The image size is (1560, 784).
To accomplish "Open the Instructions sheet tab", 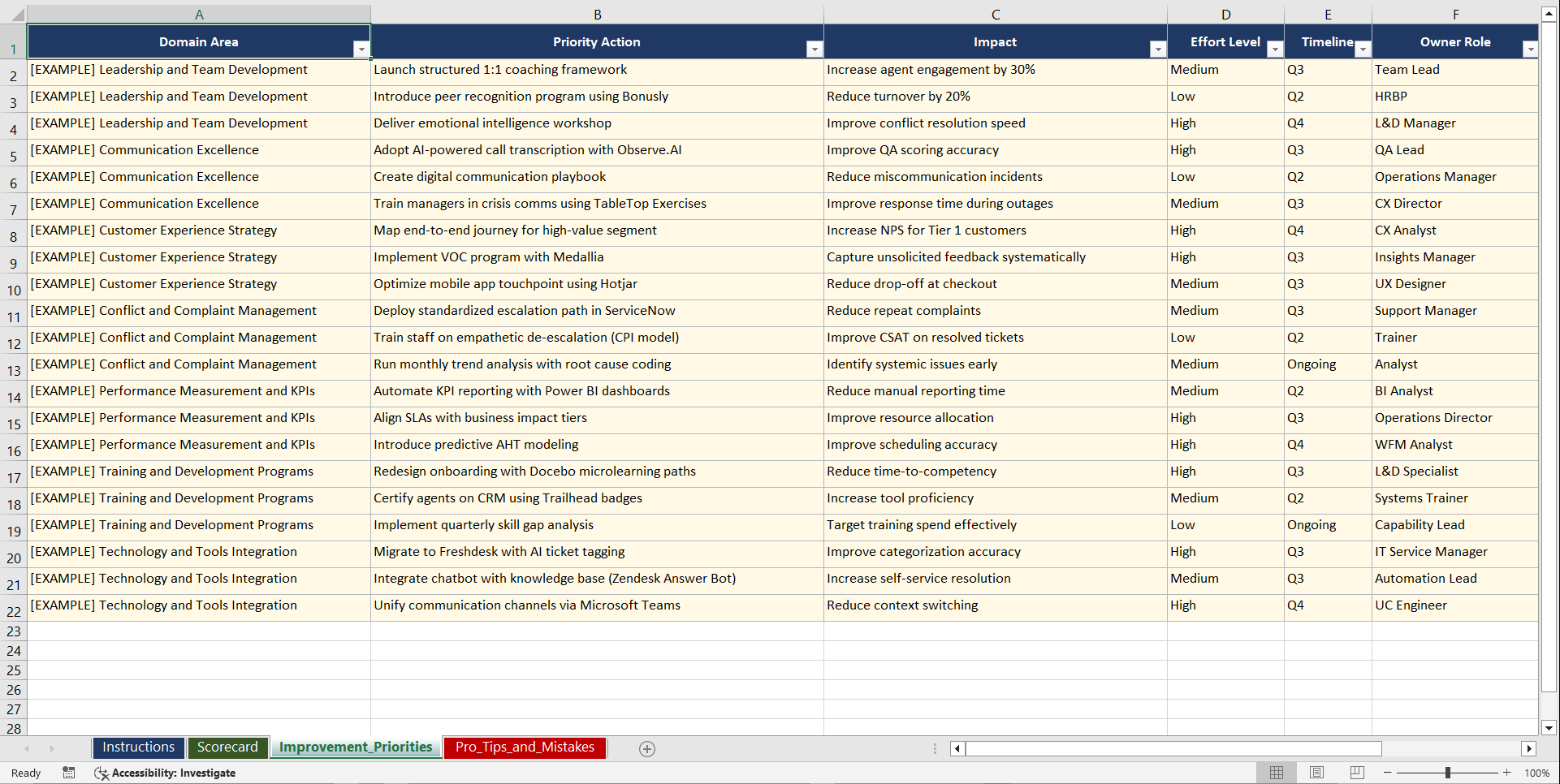I will tap(138, 747).
